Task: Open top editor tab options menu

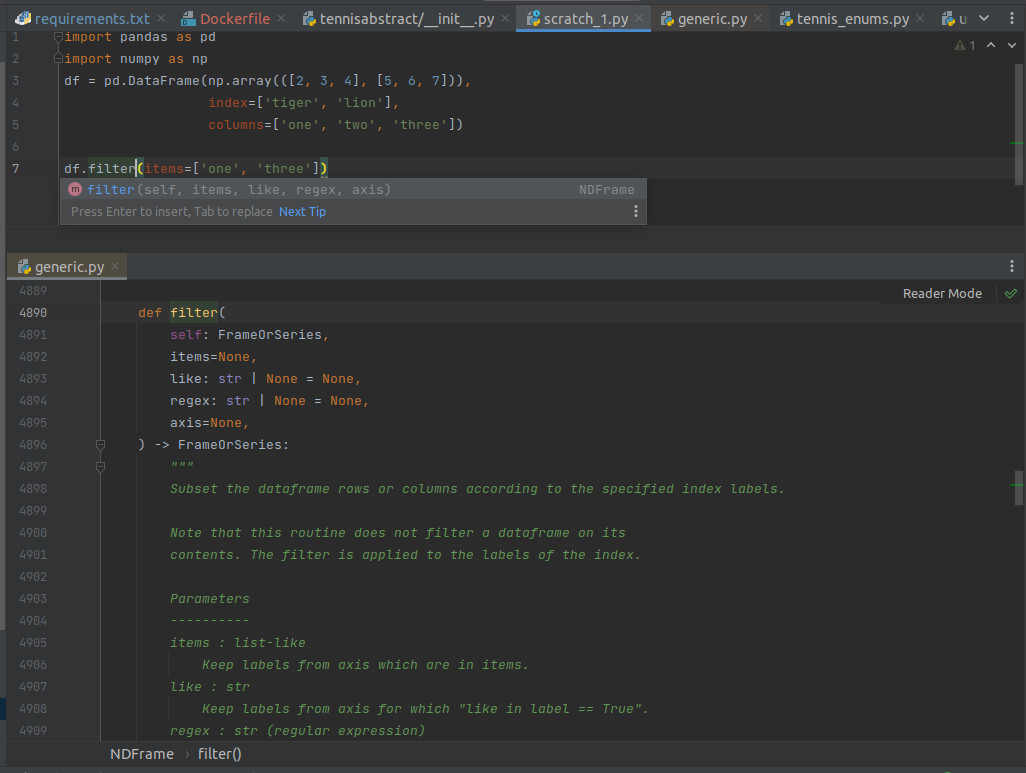Action: [1012, 18]
